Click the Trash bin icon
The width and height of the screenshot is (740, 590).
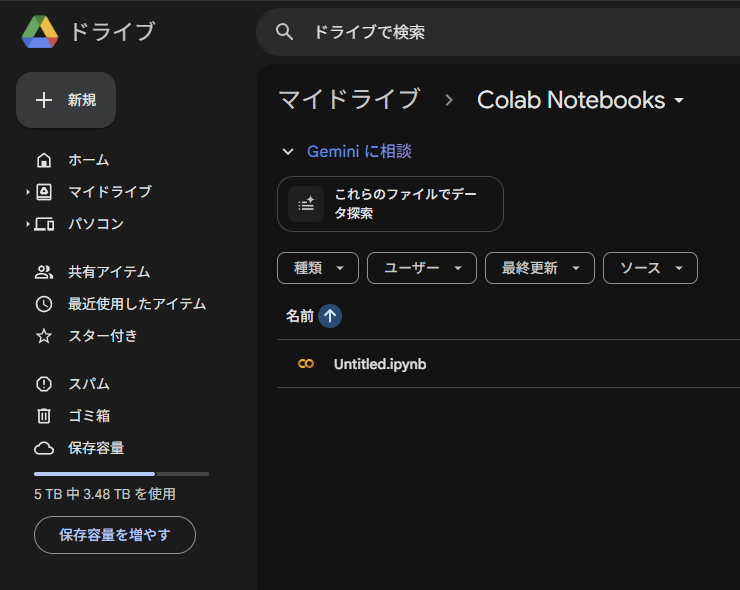(44, 416)
